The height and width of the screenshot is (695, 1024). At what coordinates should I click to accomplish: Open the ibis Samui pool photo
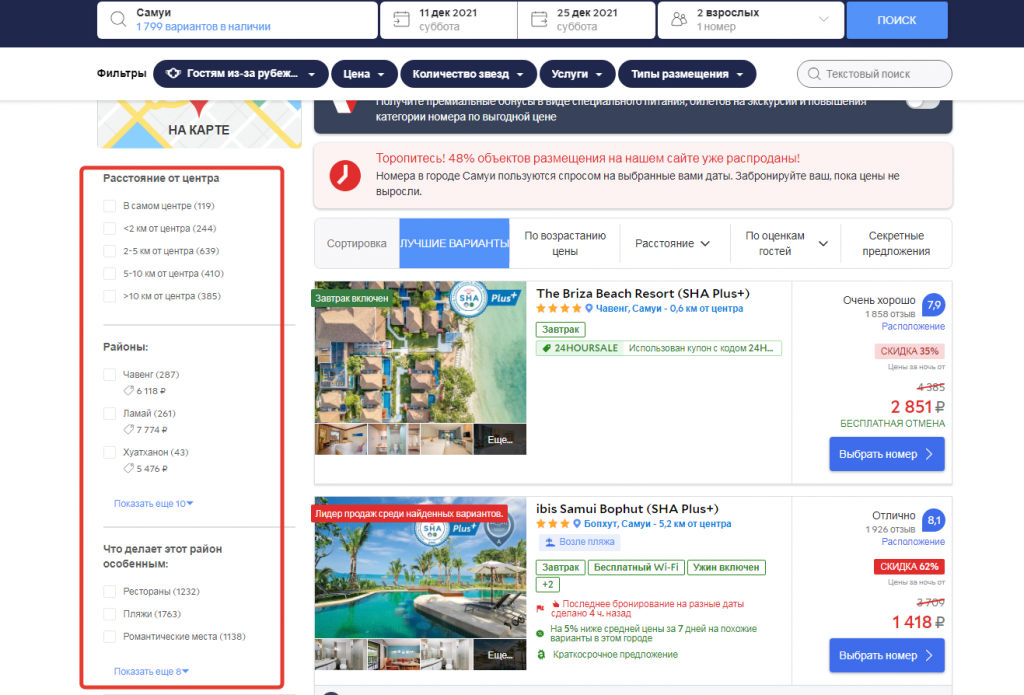(x=421, y=568)
